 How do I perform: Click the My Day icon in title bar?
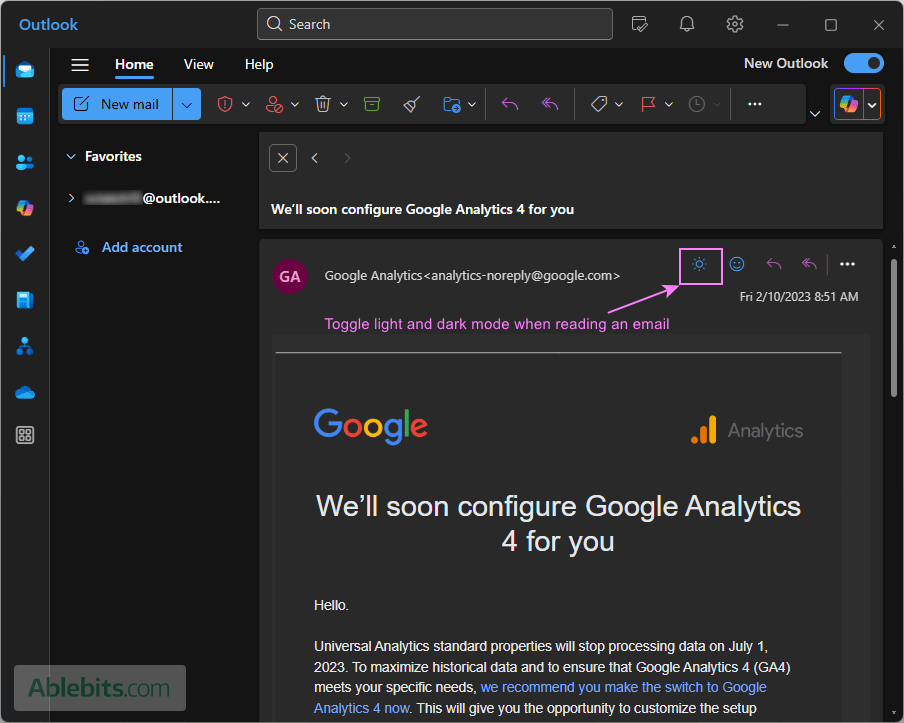coord(639,24)
